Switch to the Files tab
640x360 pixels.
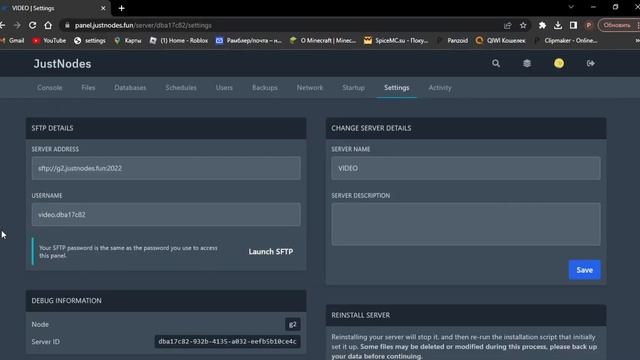(88, 88)
